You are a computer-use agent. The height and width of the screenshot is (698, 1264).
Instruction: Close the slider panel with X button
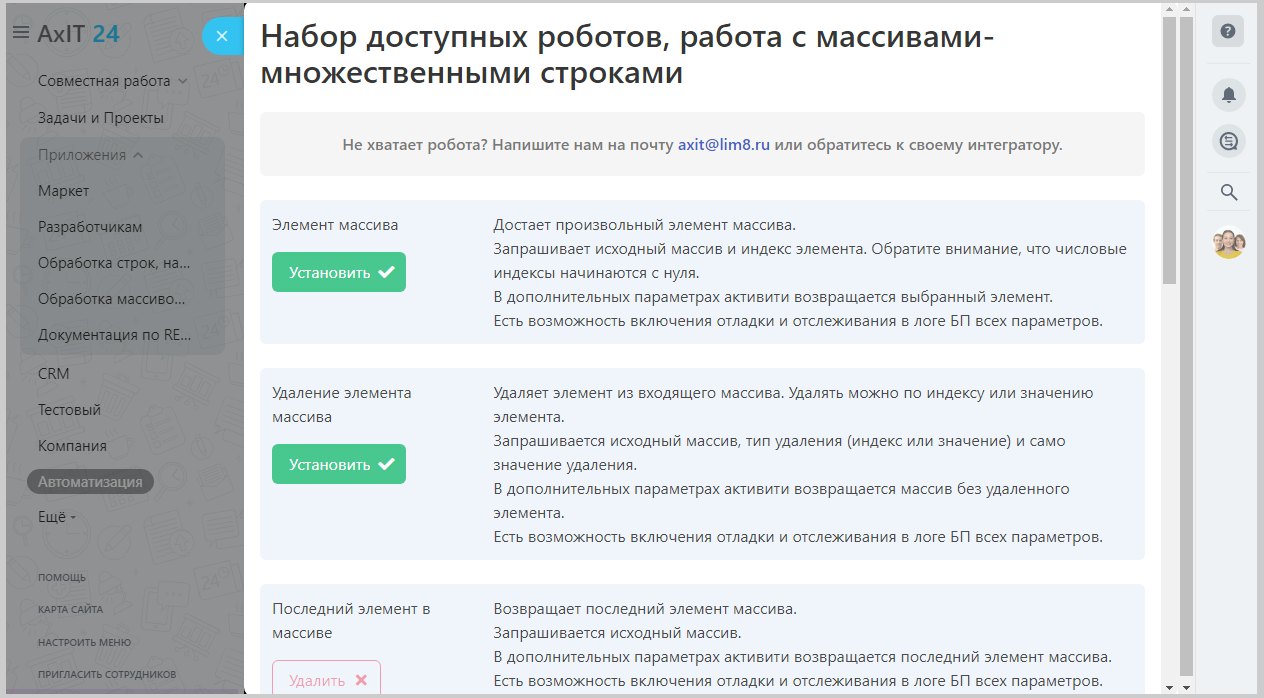(222, 37)
